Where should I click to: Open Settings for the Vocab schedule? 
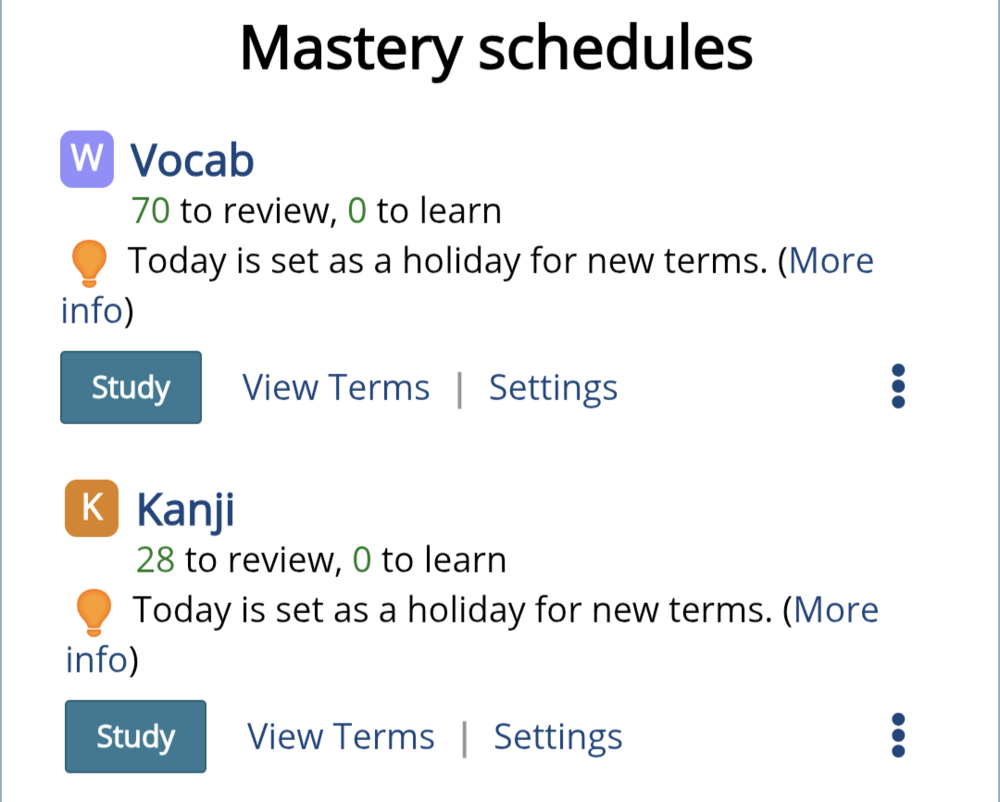click(x=553, y=388)
